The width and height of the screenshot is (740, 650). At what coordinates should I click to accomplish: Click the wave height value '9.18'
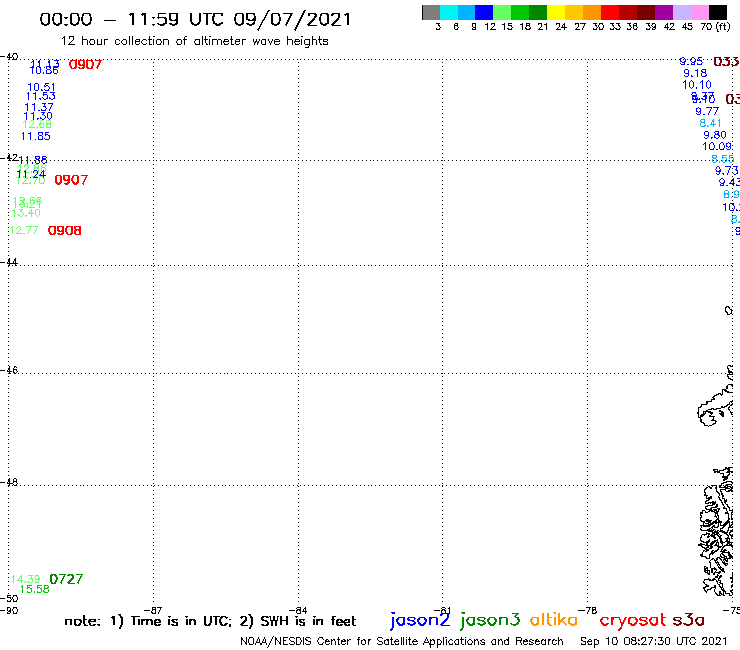tap(695, 73)
